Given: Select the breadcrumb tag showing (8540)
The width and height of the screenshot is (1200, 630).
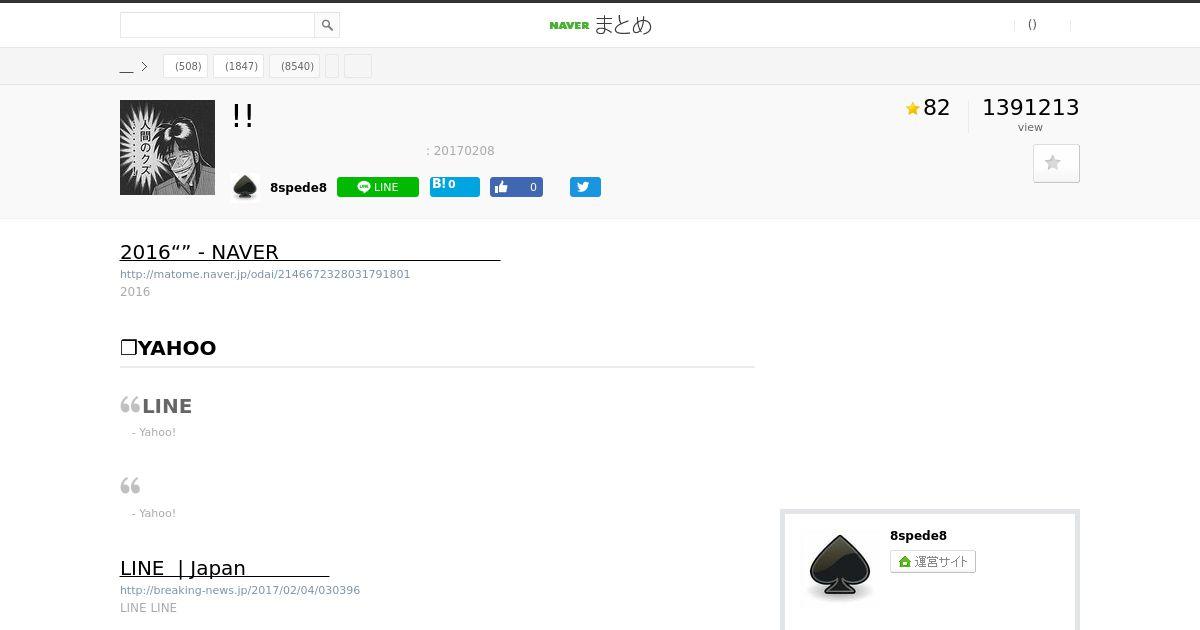Looking at the screenshot, I should [x=295, y=66].
